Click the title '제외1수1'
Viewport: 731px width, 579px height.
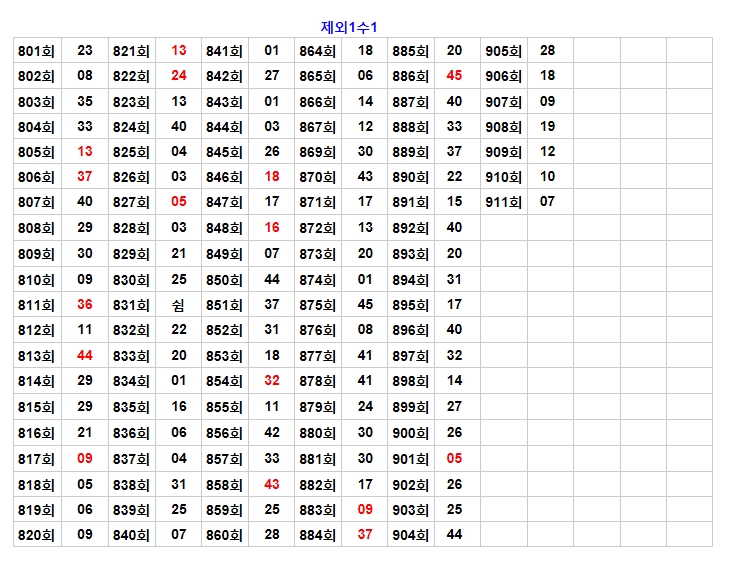click(356, 27)
